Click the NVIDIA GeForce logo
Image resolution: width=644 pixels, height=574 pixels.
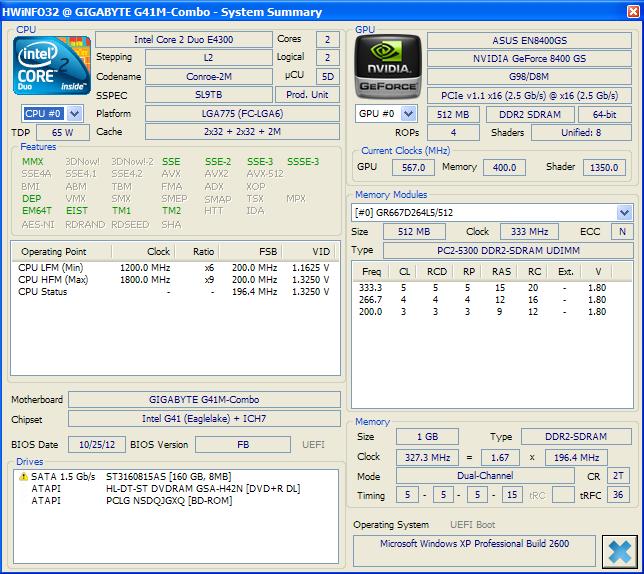pyautogui.click(x=388, y=67)
